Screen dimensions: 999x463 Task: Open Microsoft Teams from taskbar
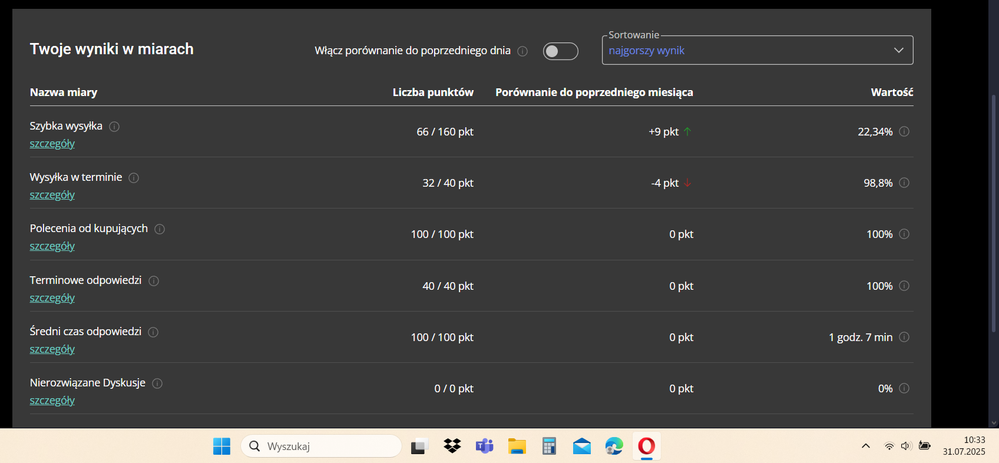(x=484, y=446)
